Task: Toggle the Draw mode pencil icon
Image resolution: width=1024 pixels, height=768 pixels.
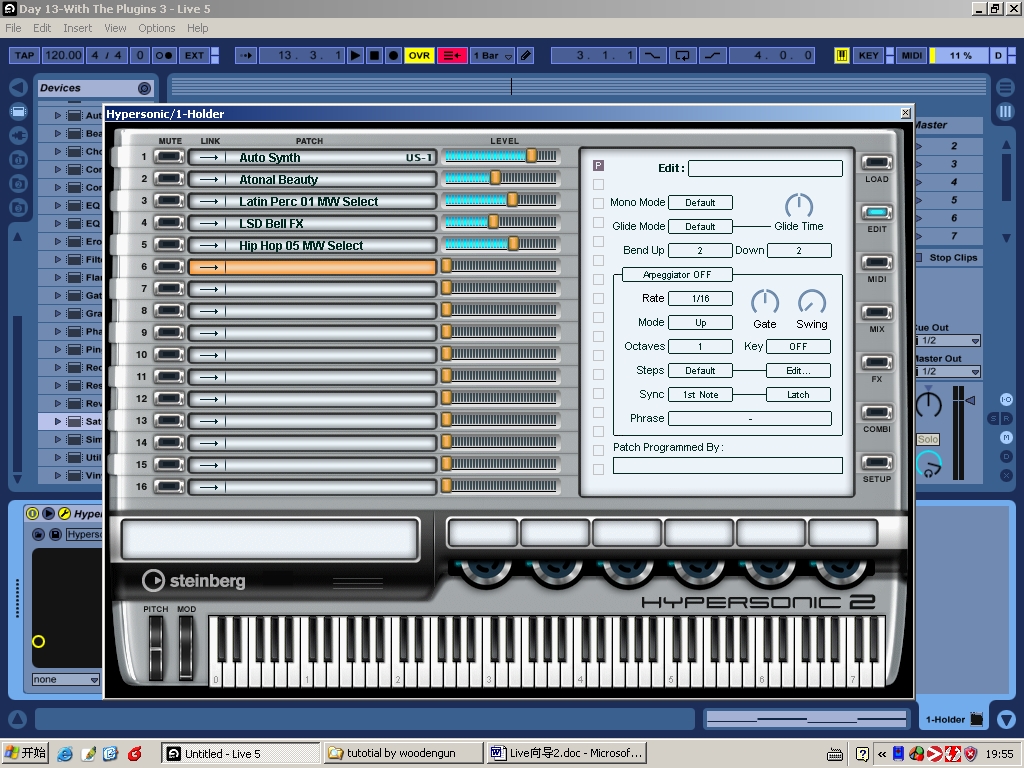Action: click(526, 56)
